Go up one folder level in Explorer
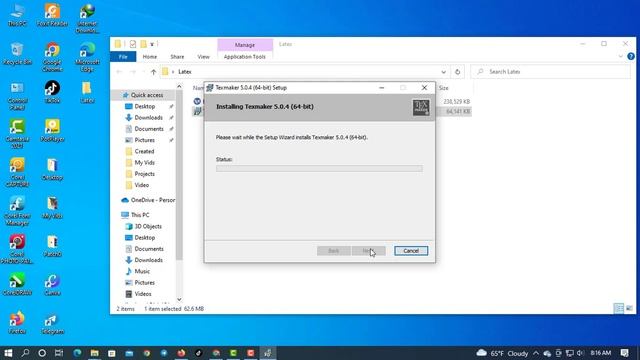The width and height of the screenshot is (640, 360). click(153, 72)
